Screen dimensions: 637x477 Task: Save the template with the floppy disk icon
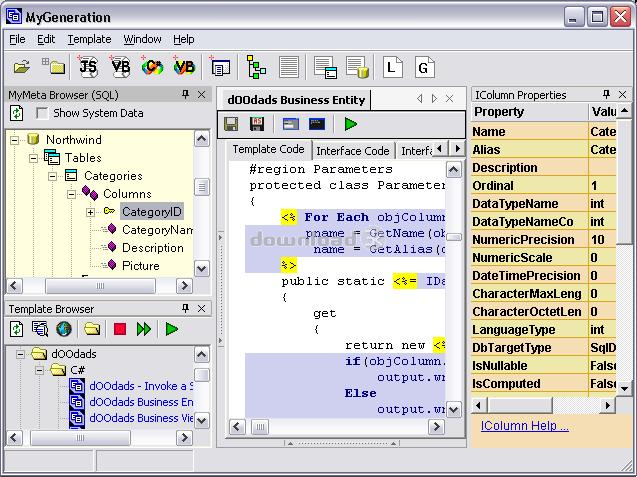[x=231, y=124]
